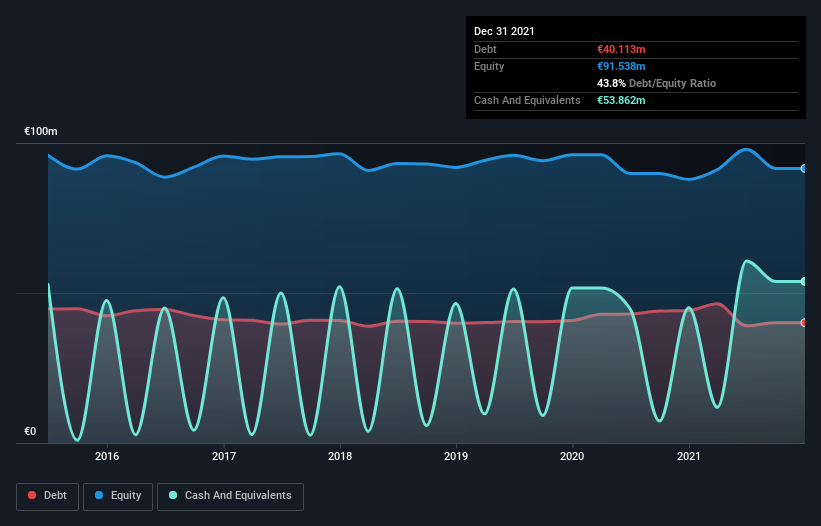Click the Debt label in tooltip
821x526 pixels.
pos(485,49)
